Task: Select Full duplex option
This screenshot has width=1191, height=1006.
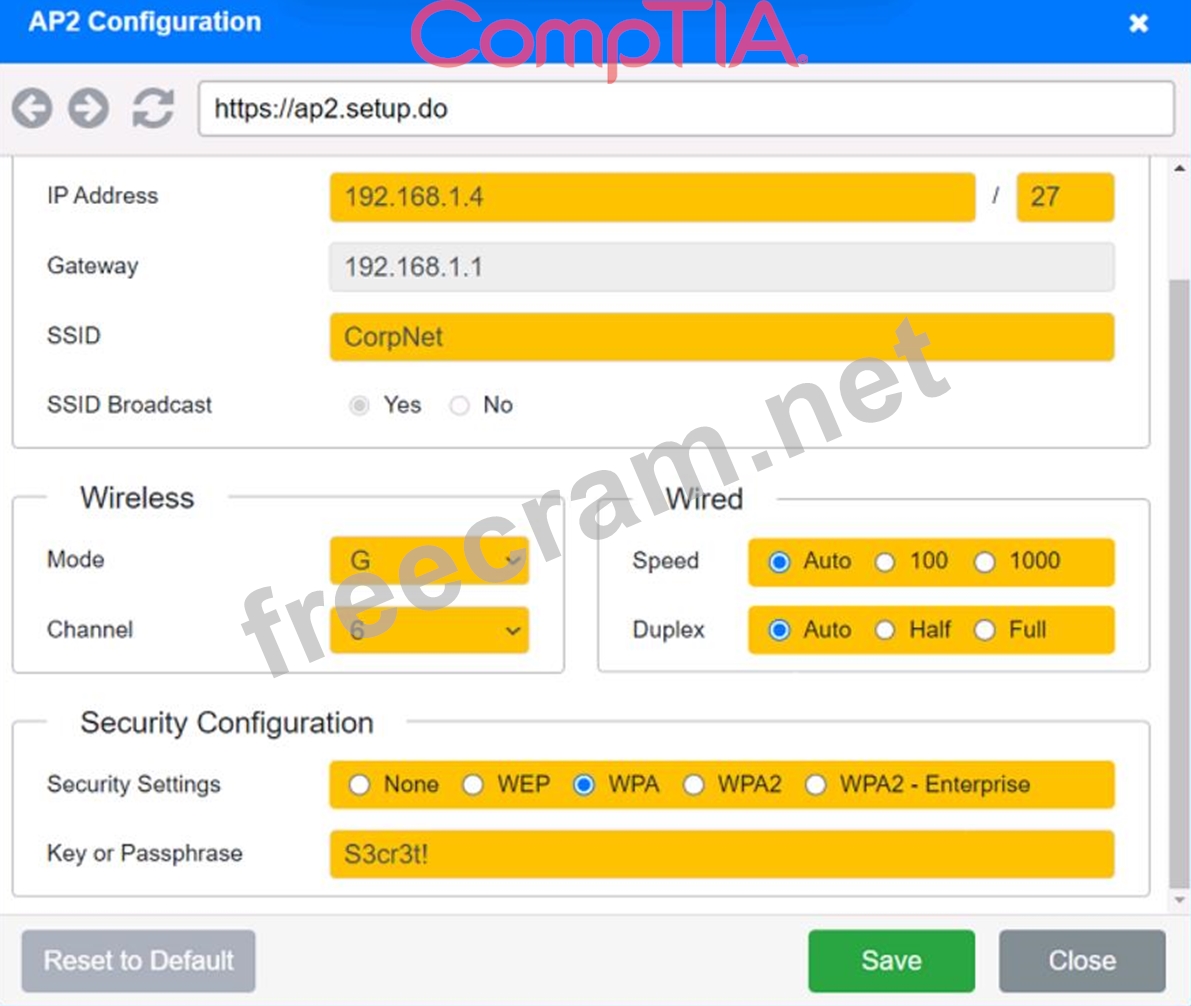Action: [985, 630]
